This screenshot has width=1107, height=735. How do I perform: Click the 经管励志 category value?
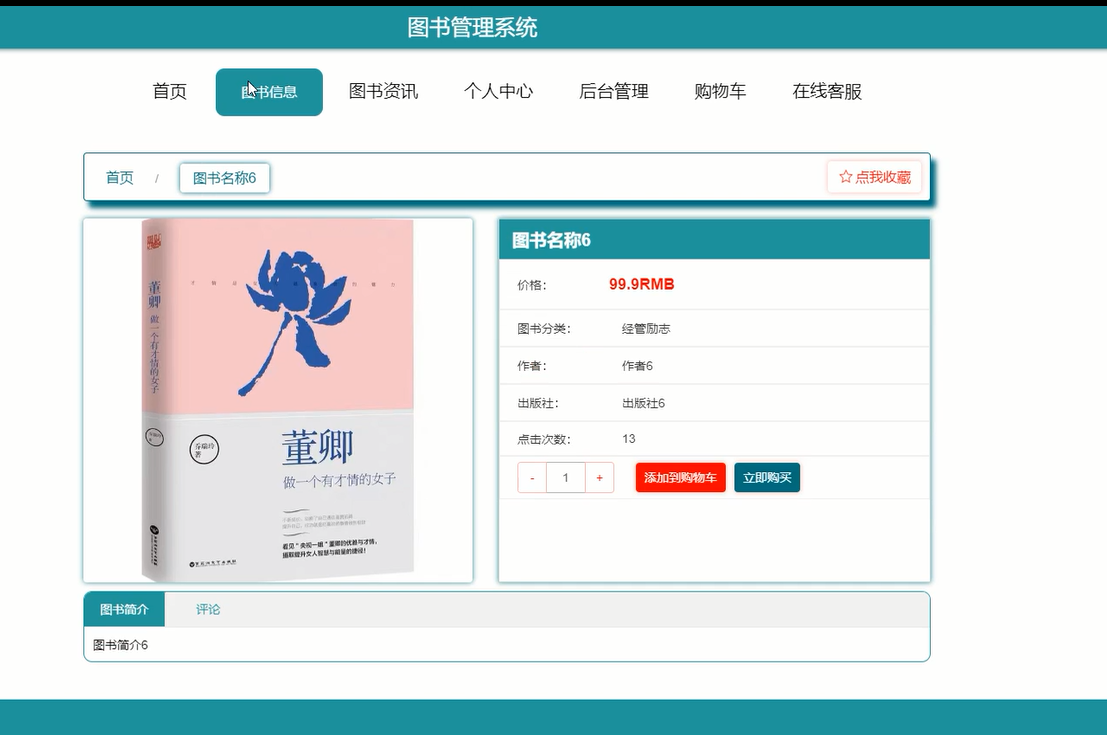tap(646, 328)
